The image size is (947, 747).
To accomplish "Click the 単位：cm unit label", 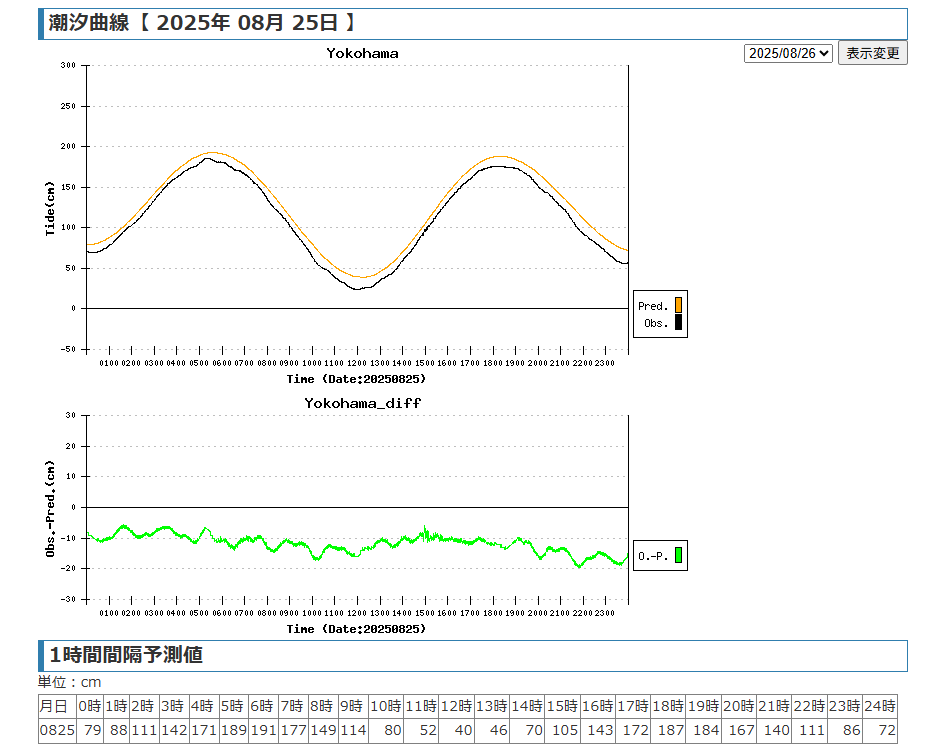I will [x=70, y=682].
